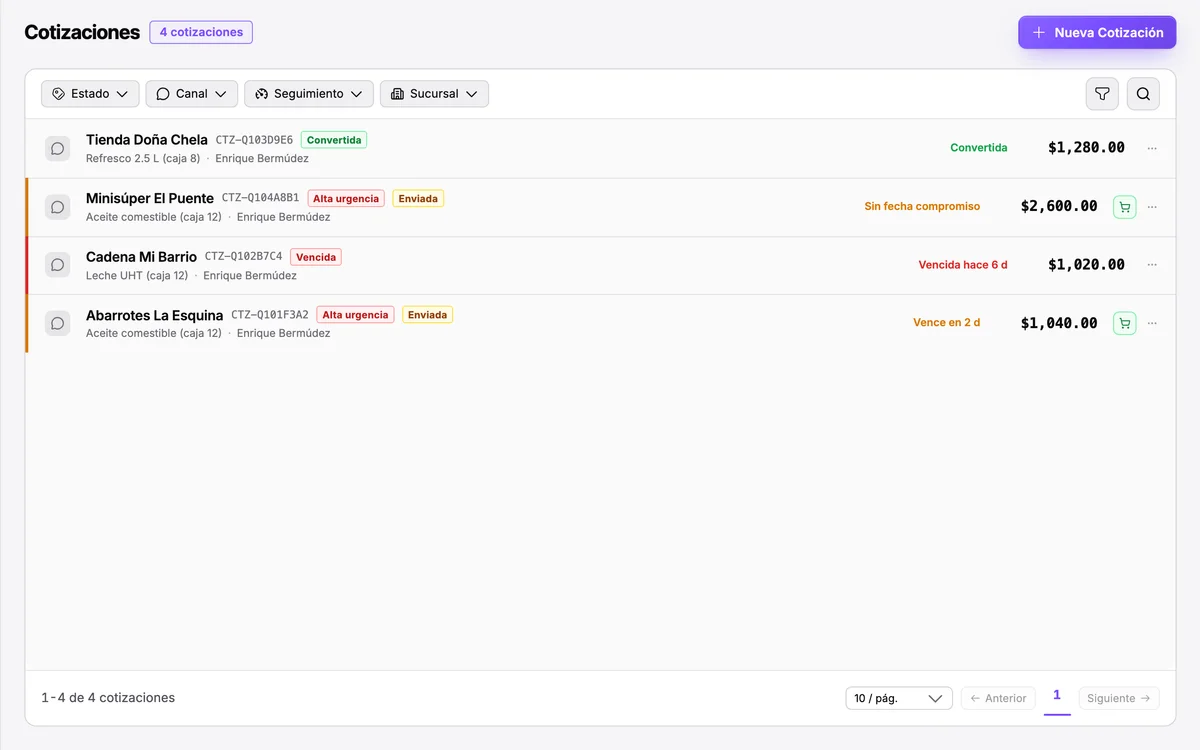1200x750 pixels.
Task: Click the green Convertida tag beside CTZ-Q103D9E6
Action: point(334,140)
